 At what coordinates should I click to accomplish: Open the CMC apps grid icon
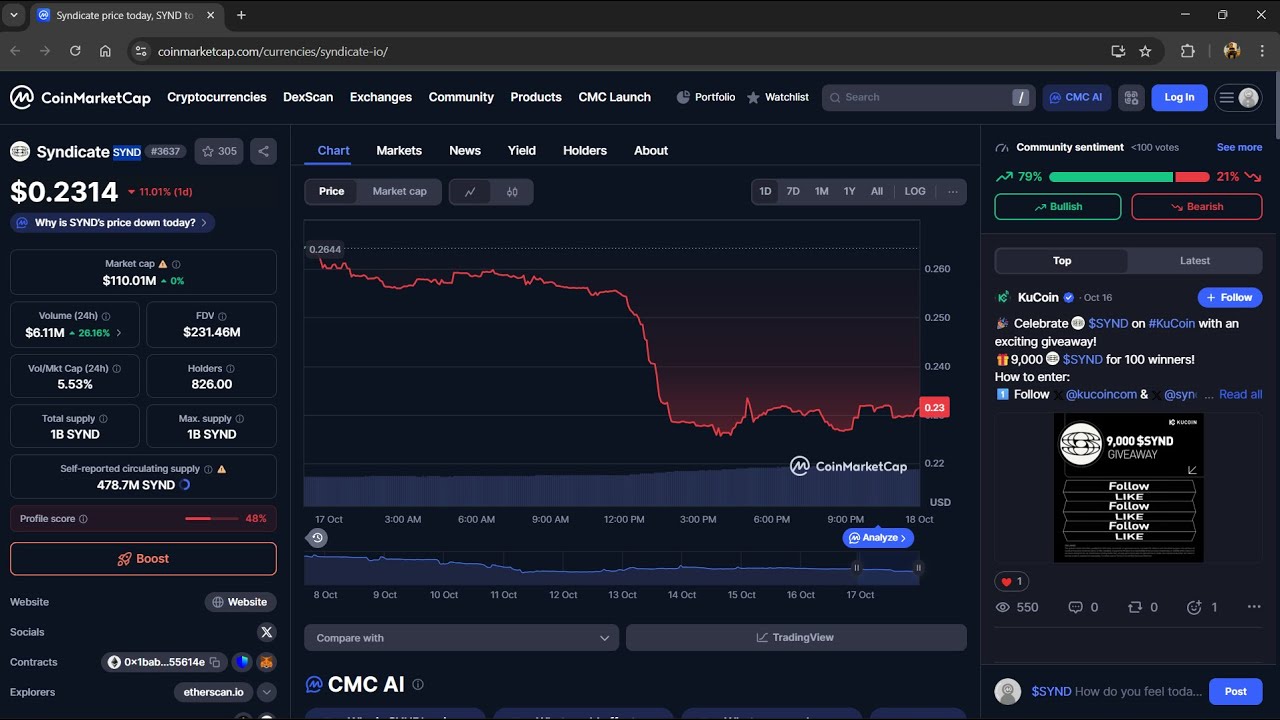pyautogui.click(x=1131, y=97)
